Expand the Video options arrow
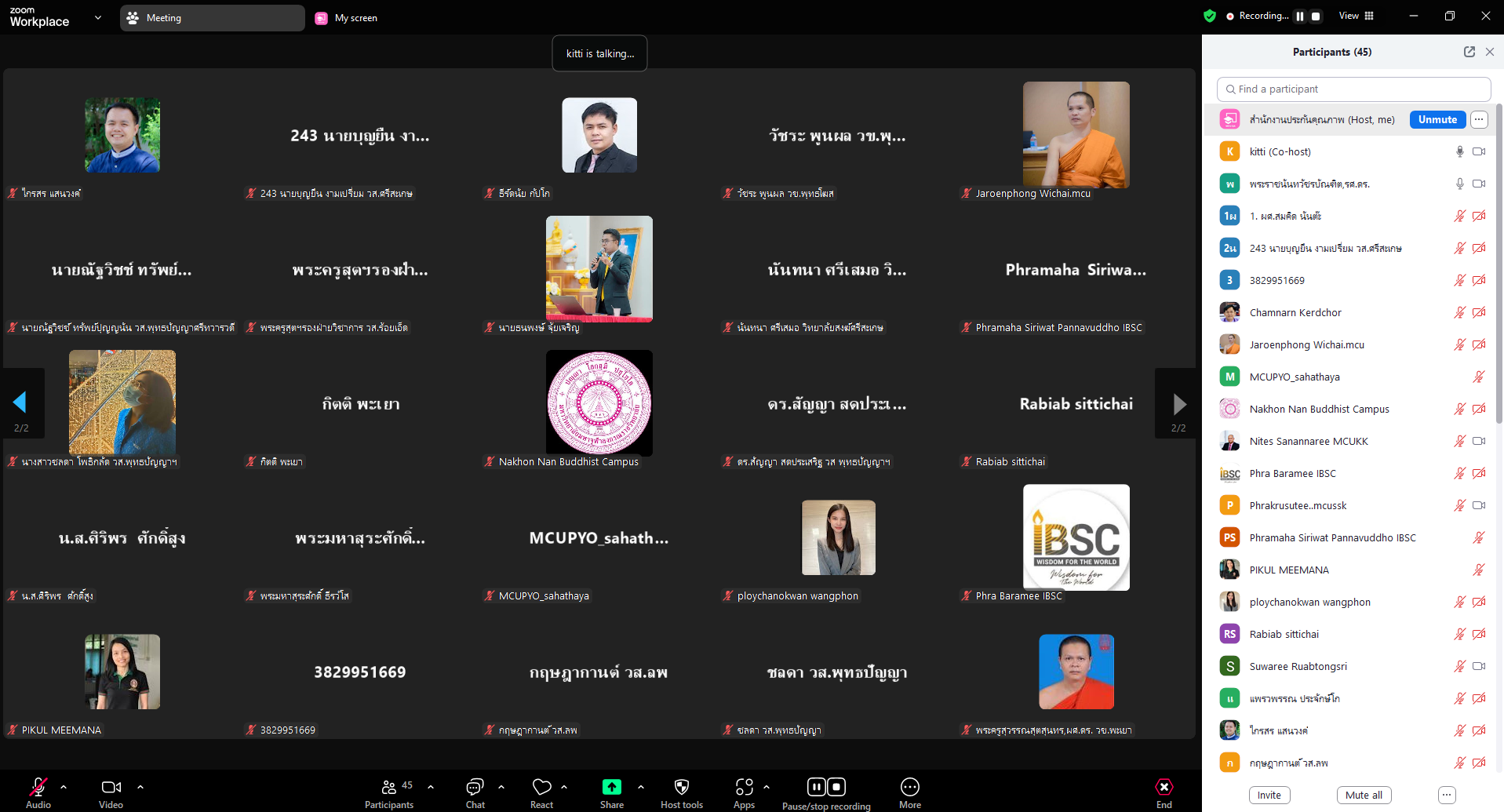This screenshot has width=1504, height=812. [140, 787]
